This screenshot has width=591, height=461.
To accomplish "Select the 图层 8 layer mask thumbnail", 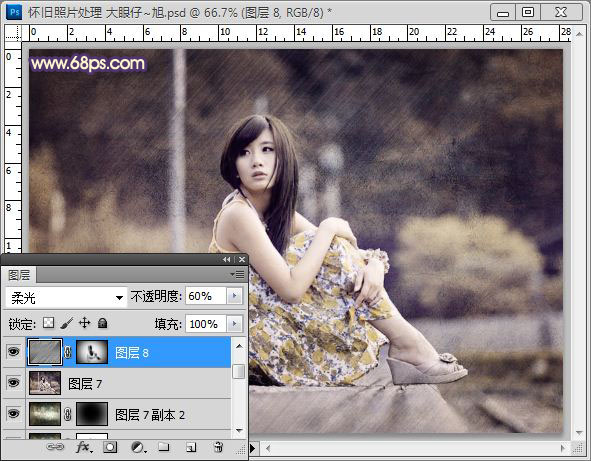I will [92, 352].
